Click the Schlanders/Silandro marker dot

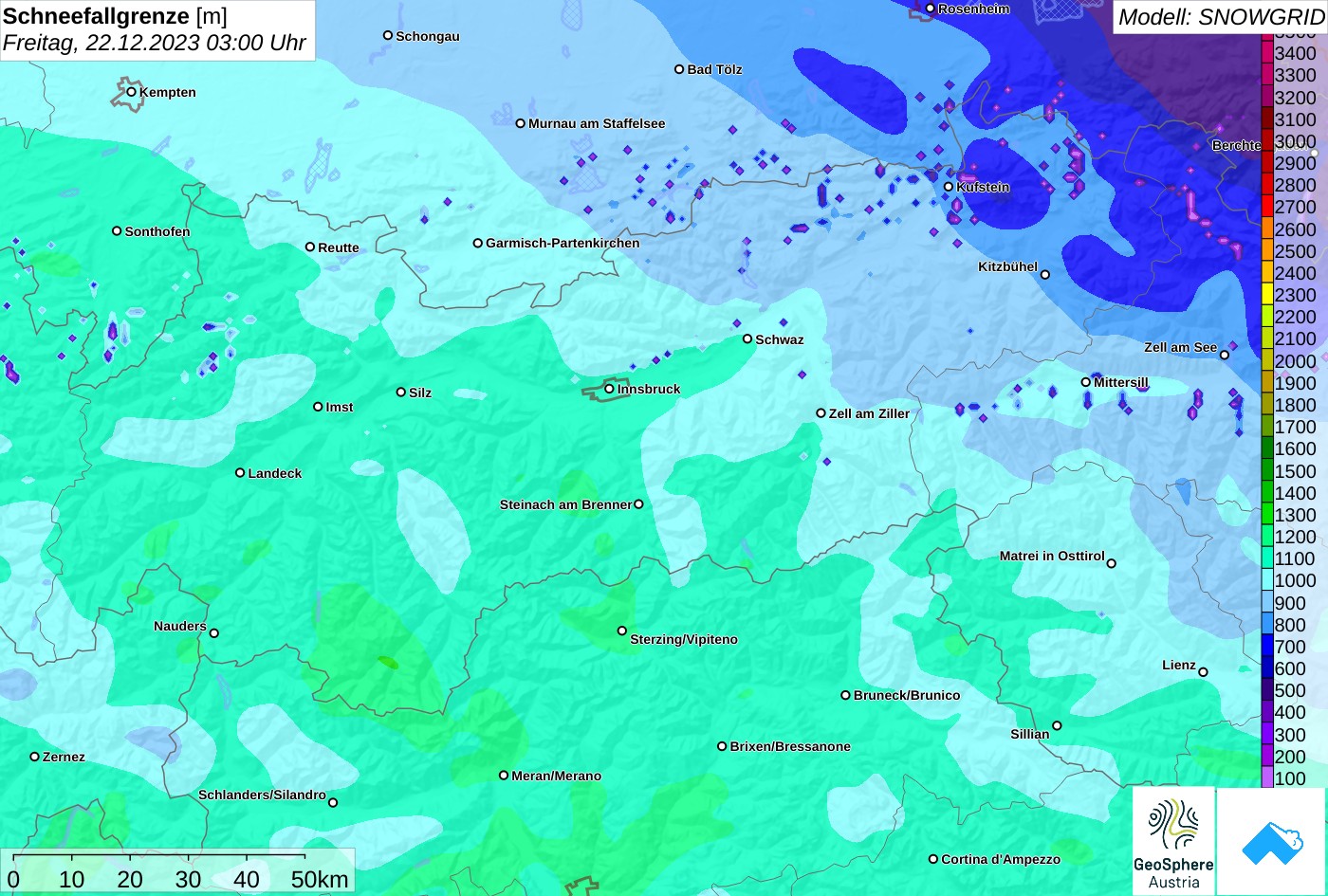click(333, 803)
